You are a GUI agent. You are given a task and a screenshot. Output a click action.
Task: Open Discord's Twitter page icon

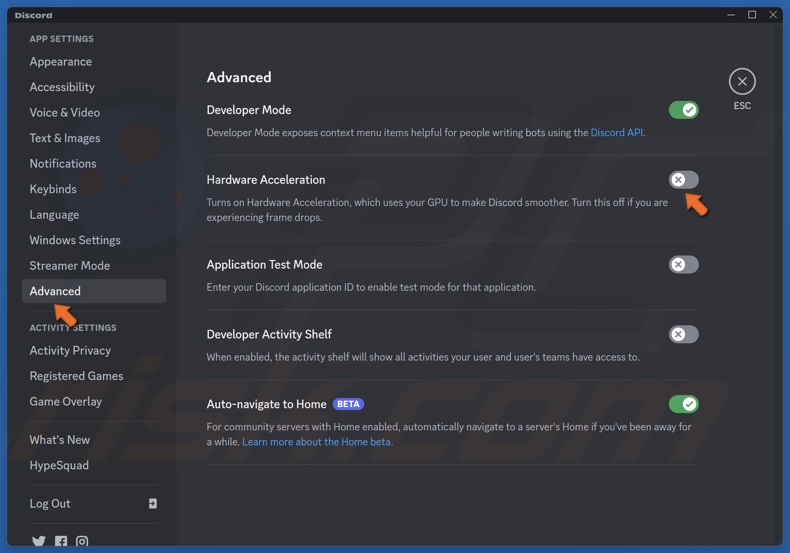click(x=39, y=541)
